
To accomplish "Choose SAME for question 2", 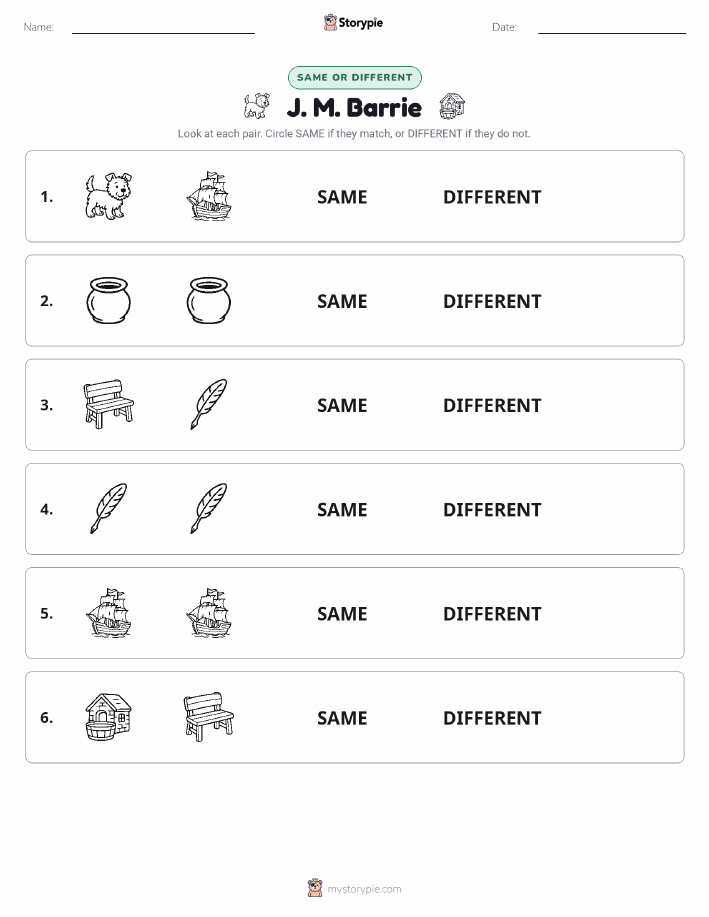I will tap(342, 301).
